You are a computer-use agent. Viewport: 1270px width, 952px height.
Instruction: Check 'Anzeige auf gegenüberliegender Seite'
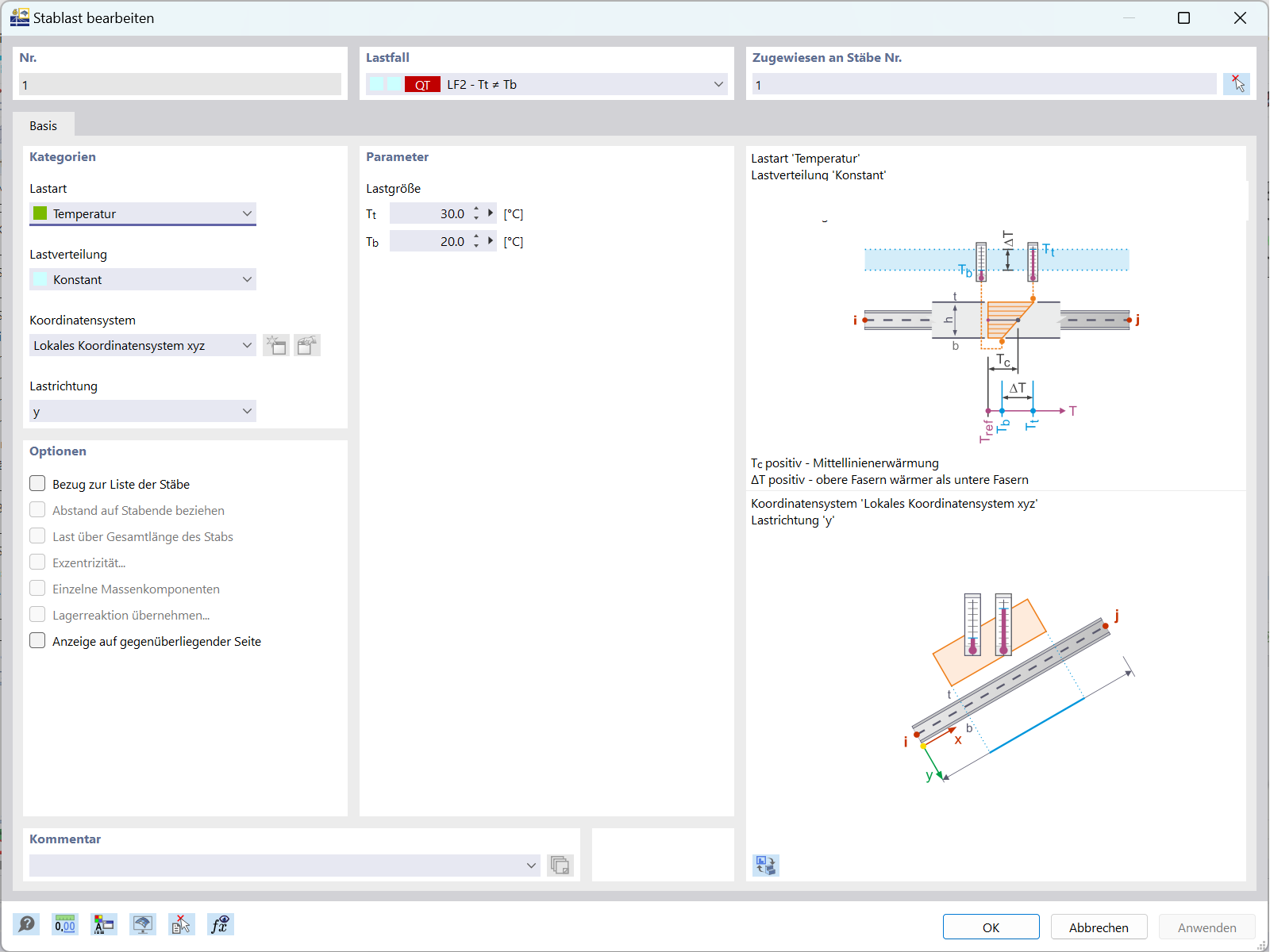[x=37, y=640]
